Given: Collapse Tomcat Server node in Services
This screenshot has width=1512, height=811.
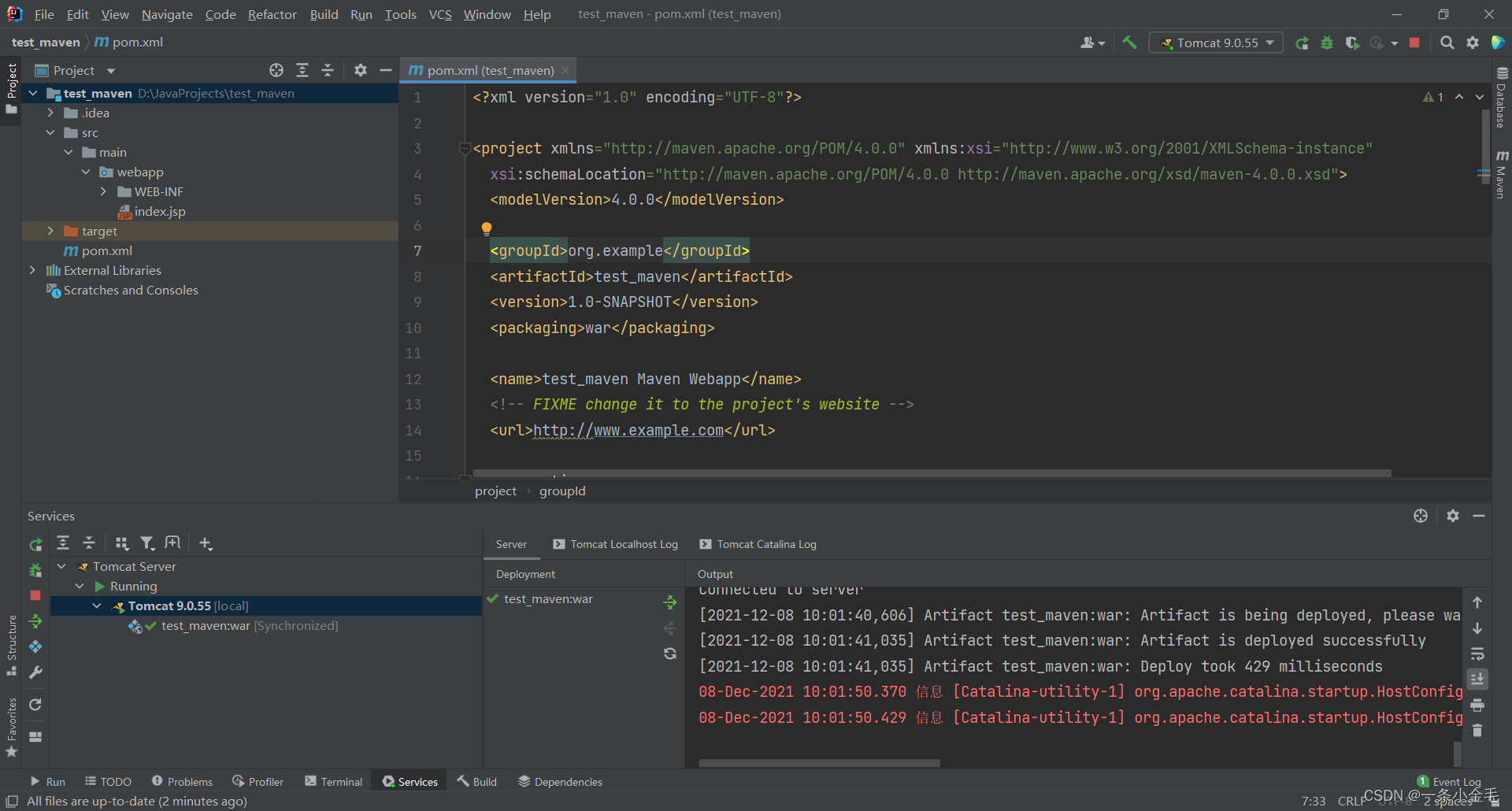Looking at the screenshot, I should 61,566.
